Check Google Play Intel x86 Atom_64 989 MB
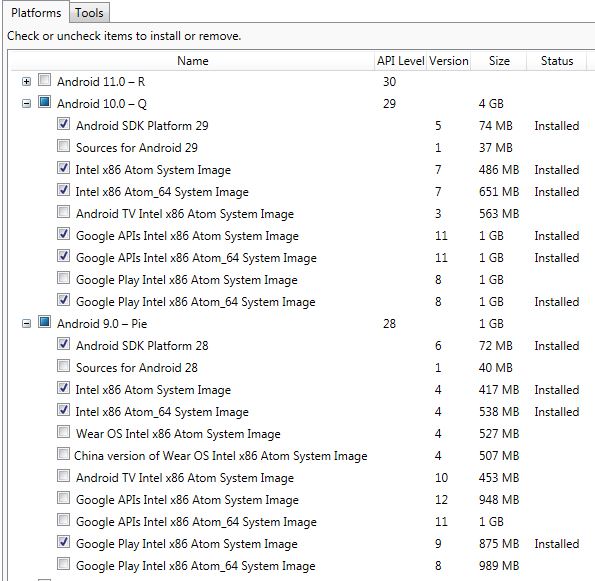Image resolution: width=595 pixels, height=581 pixels. pyautogui.click(x=63, y=564)
